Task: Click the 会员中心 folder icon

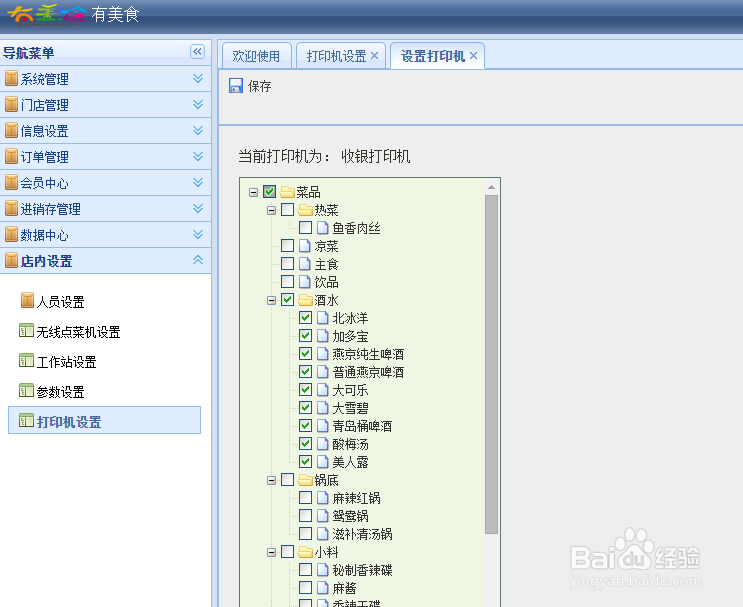Action: tap(11, 183)
